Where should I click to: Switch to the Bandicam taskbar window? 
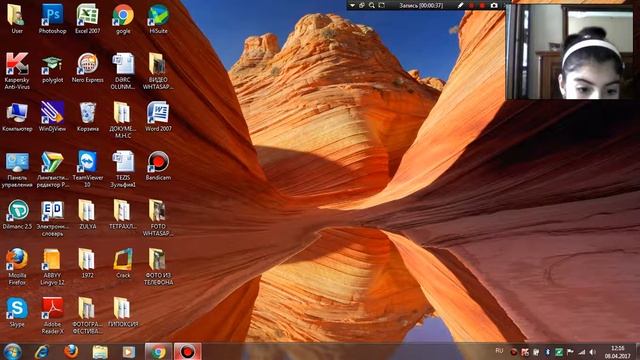(187, 351)
